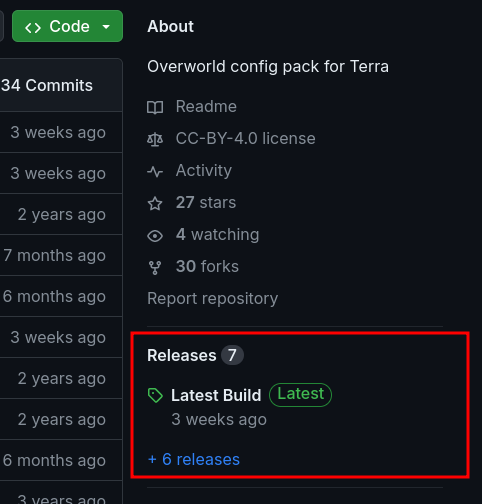The width and height of the screenshot is (482, 504).
Task: Open the Readme link
Action: 206,107
